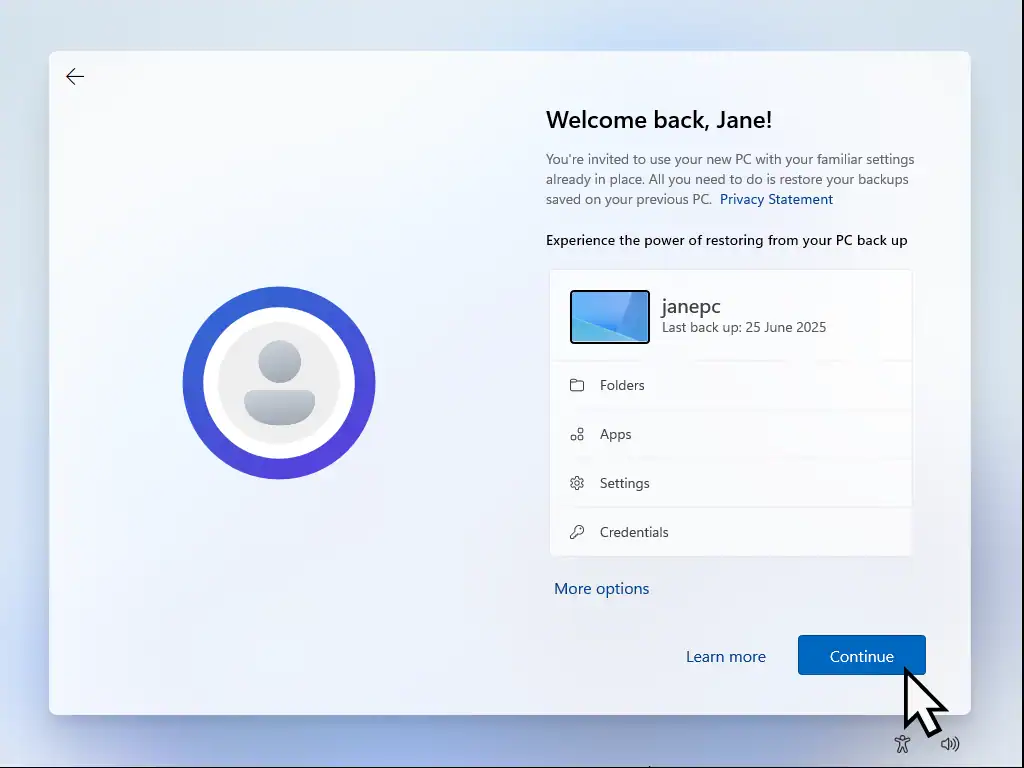Click the volume speaker icon
This screenshot has width=1024, height=768.
click(x=950, y=744)
